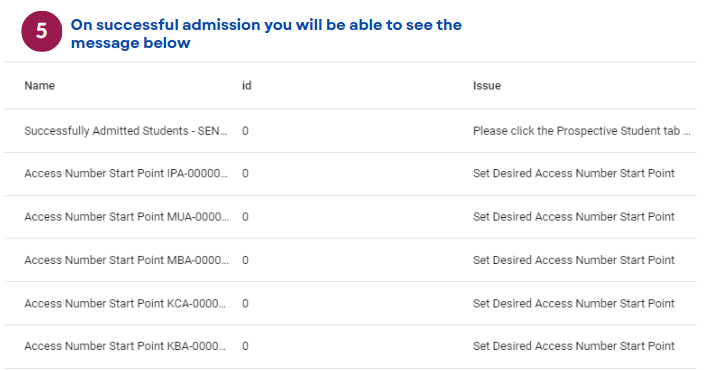
Task: Click the step 5 circle badge
Action: (42, 32)
